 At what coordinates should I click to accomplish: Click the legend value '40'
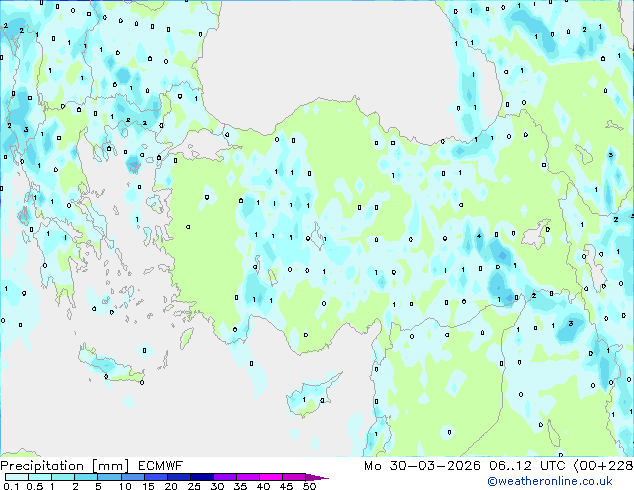pyautogui.click(x=263, y=486)
